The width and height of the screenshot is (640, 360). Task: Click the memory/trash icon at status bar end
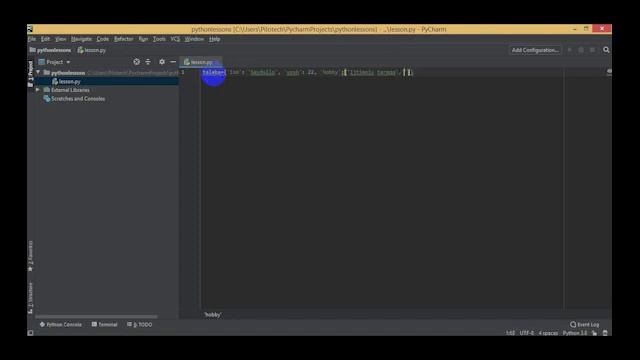[x=605, y=333]
